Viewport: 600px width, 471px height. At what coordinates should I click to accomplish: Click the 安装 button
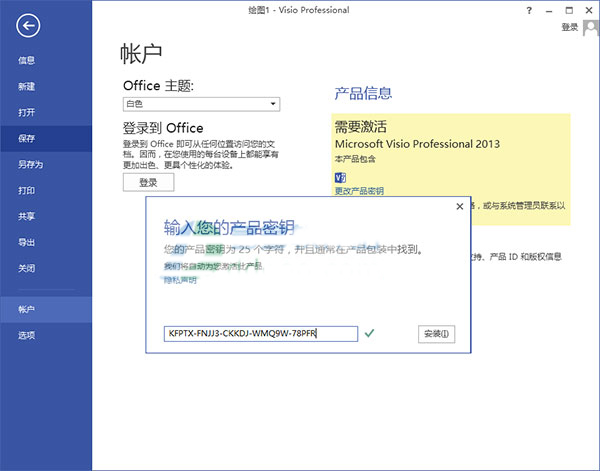click(x=436, y=334)
